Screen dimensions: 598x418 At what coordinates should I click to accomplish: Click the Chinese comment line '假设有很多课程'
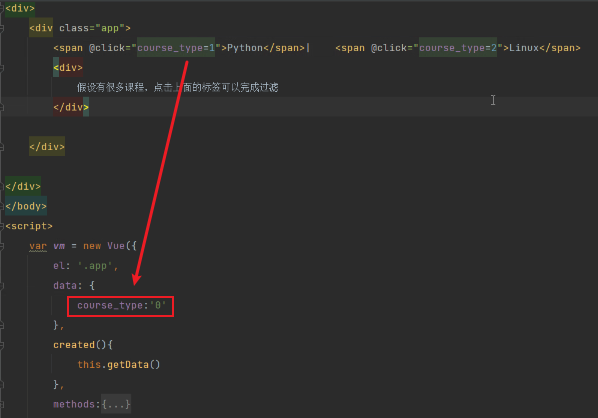(177, 87)
